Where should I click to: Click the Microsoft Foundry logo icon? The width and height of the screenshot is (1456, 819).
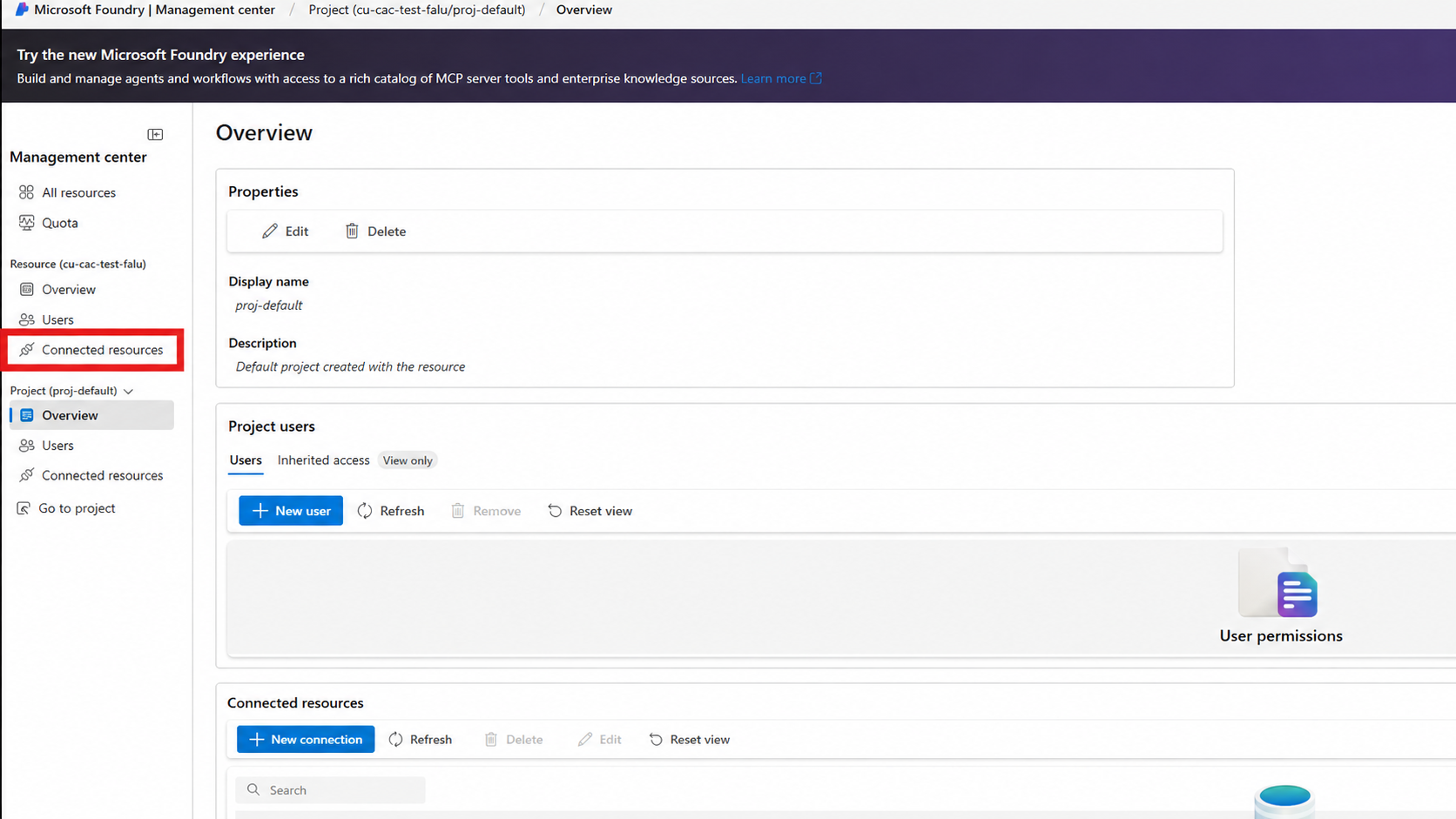coord(22,10)
